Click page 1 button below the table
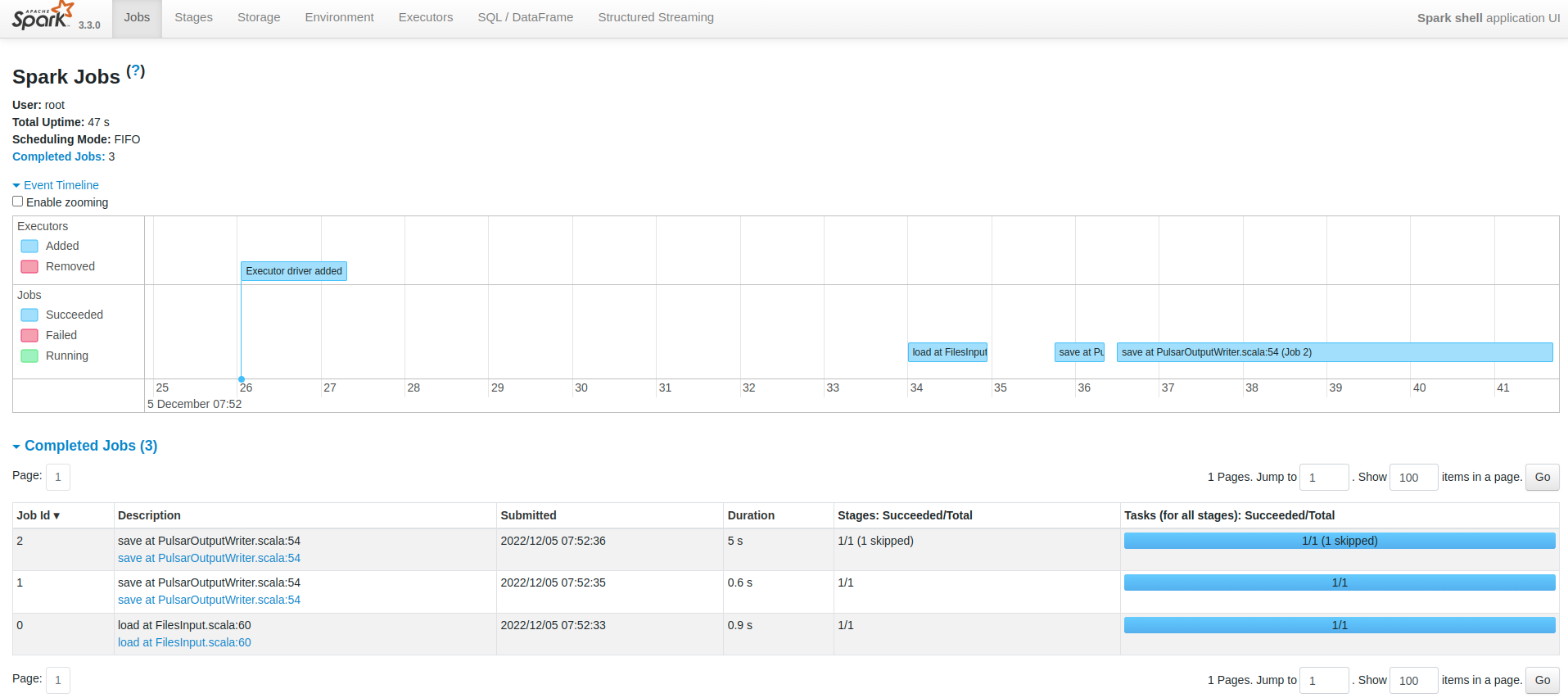Viewport: 1568px width, 698px height. pyautogui.click(x=58, y=680)
